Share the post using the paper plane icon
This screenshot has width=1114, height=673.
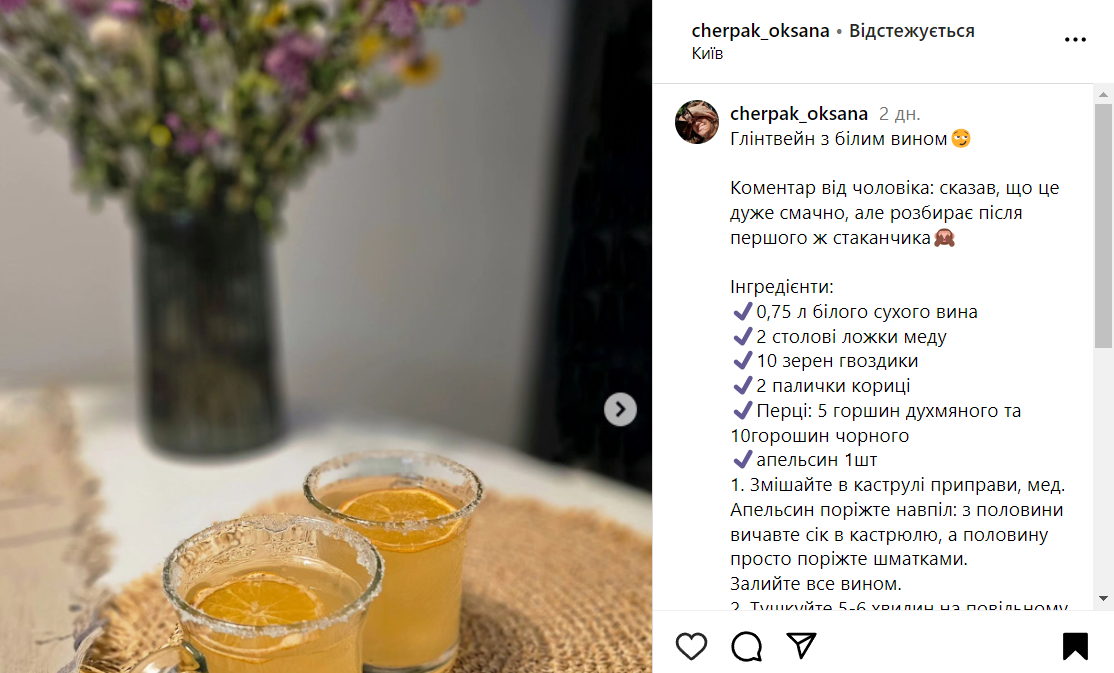[801, 645]
